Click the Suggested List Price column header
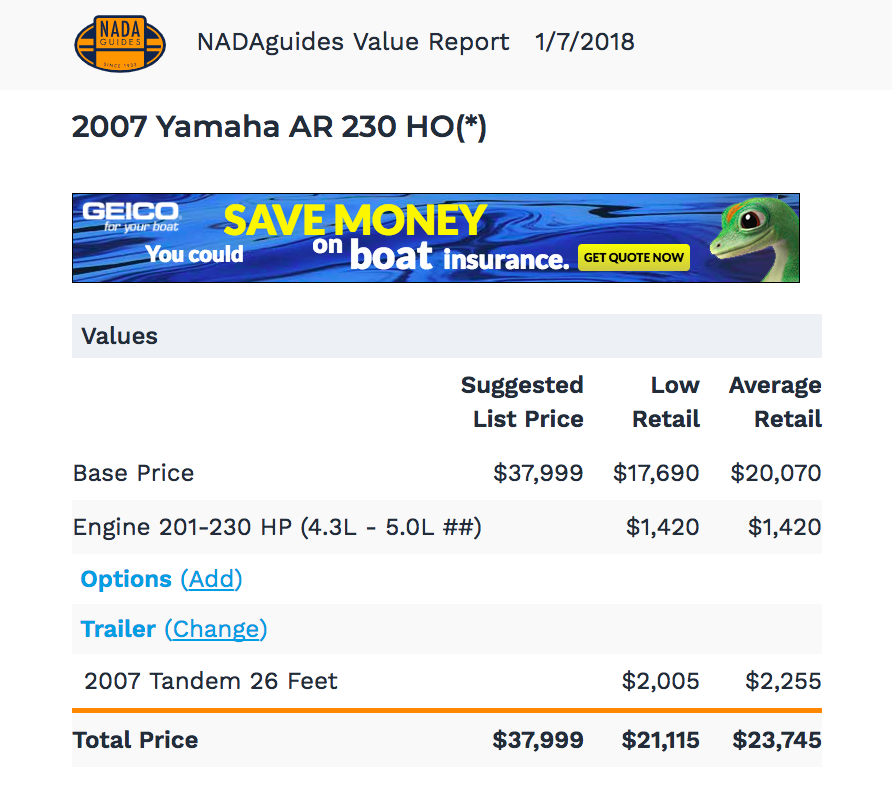This screenshot has width=892, height=793. coord(522,402)
